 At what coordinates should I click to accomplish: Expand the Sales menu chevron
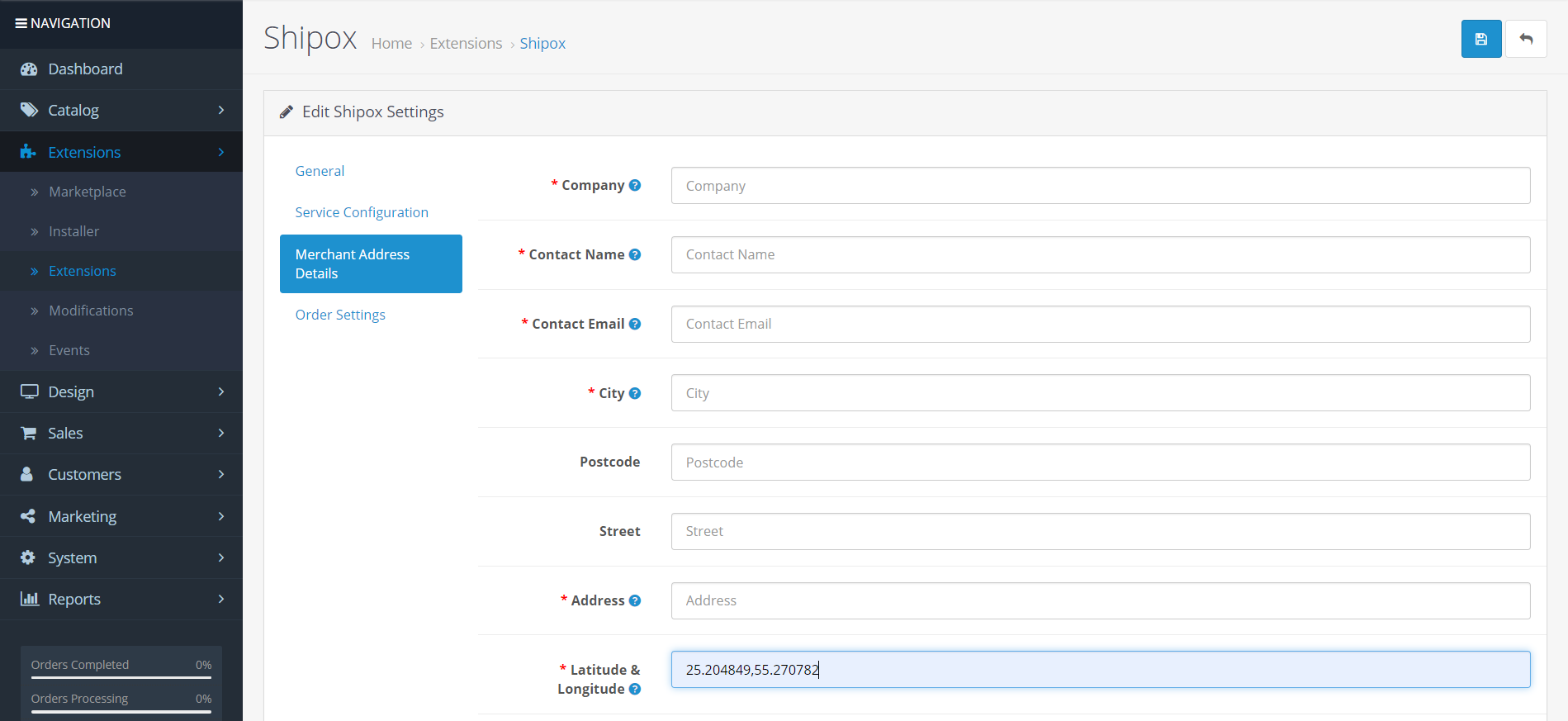[x=221, y=433]
